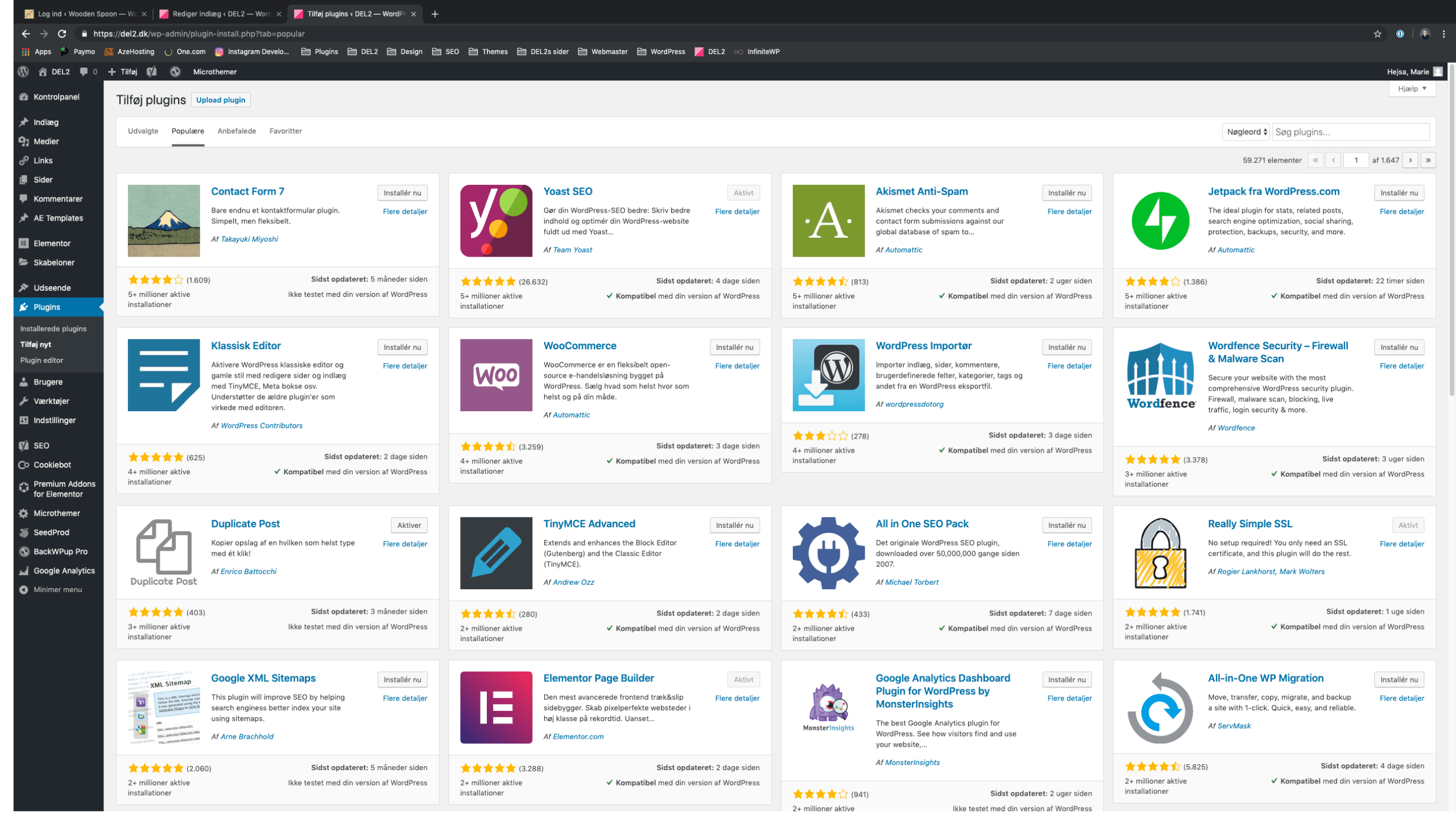Open the InfiniteWP bookmark

757,51
